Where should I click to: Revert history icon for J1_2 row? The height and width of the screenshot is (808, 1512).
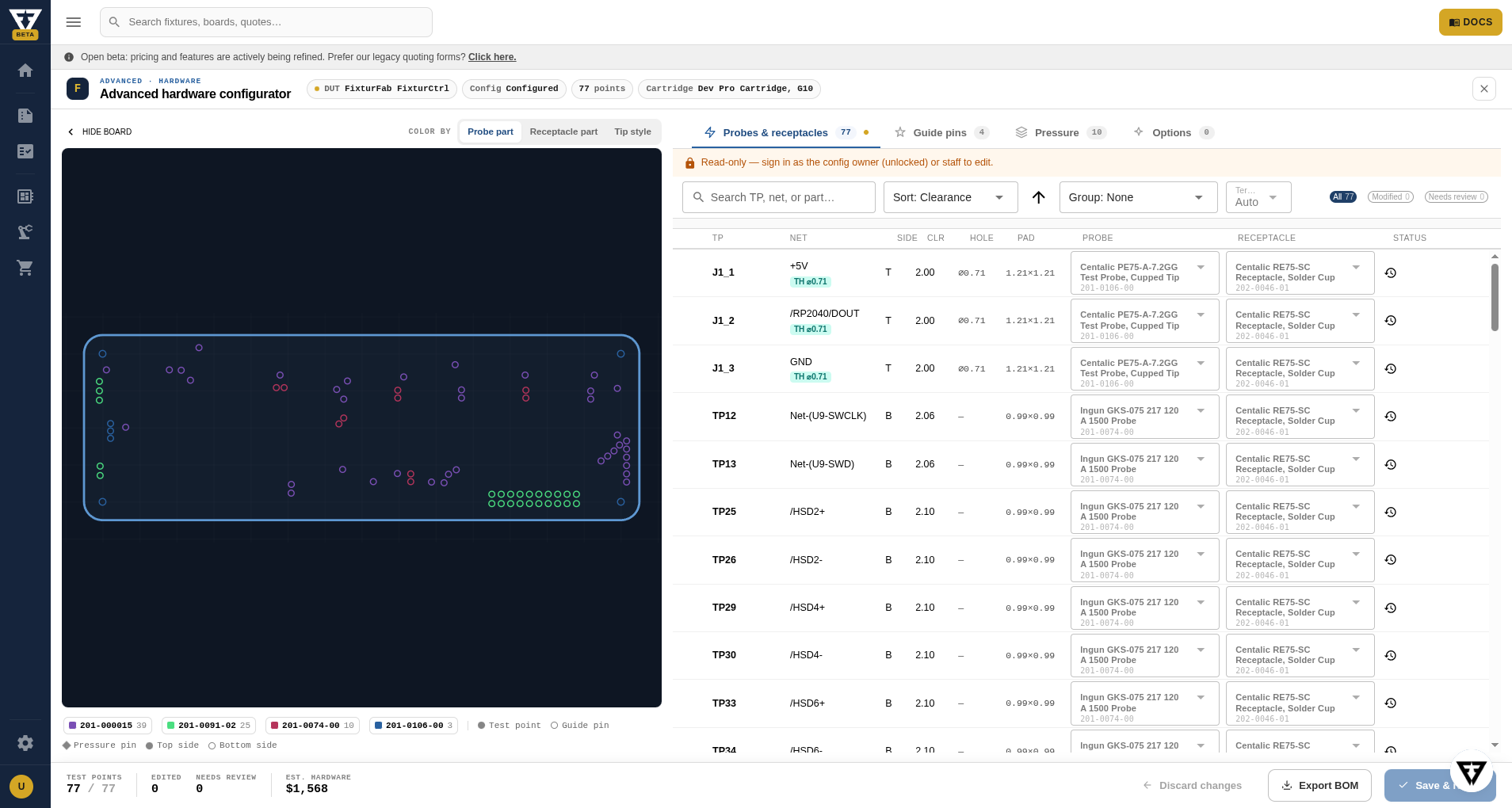click(x=1391, y=321)
